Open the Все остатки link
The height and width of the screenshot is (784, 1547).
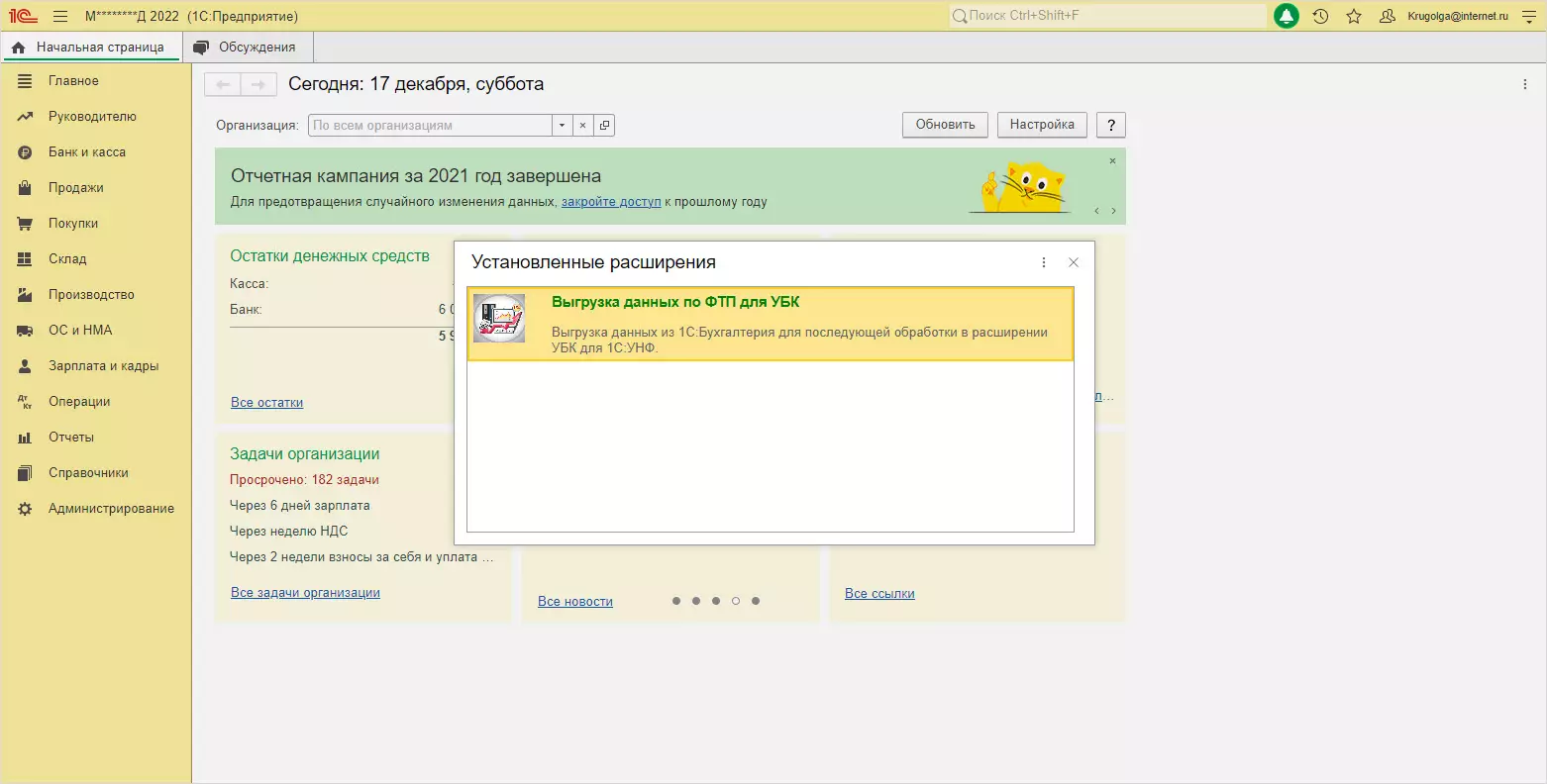[267, 403]
